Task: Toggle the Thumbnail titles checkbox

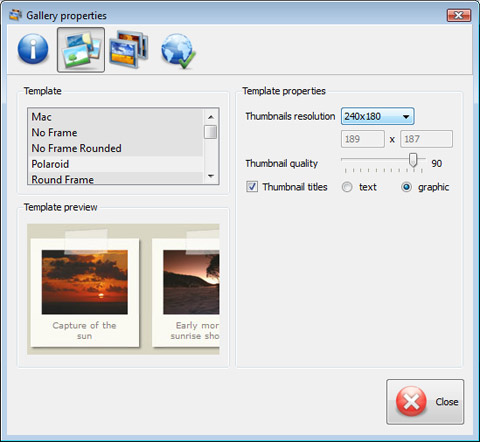Action: [252, 187]
